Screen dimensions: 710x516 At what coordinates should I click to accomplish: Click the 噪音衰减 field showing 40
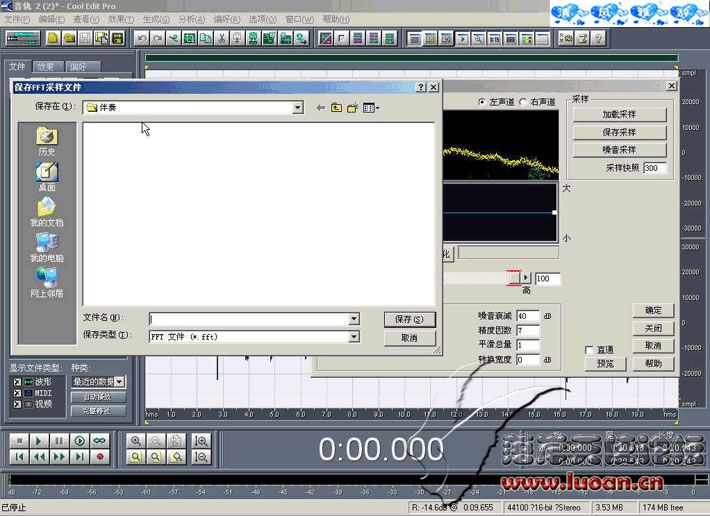[528, 316]
